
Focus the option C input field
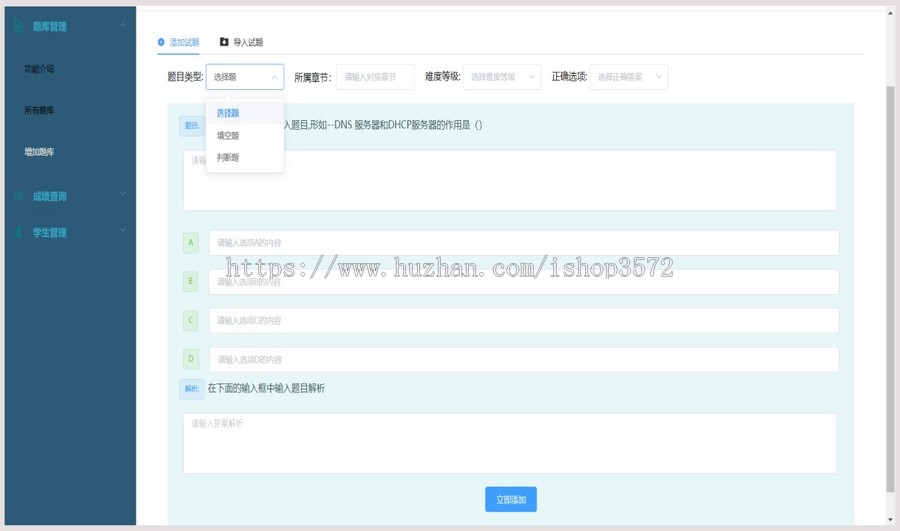click(x=523, y=320)
